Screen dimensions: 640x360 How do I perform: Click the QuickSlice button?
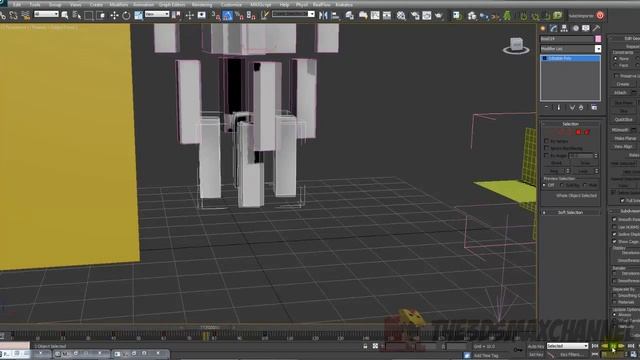click(624, 120)
